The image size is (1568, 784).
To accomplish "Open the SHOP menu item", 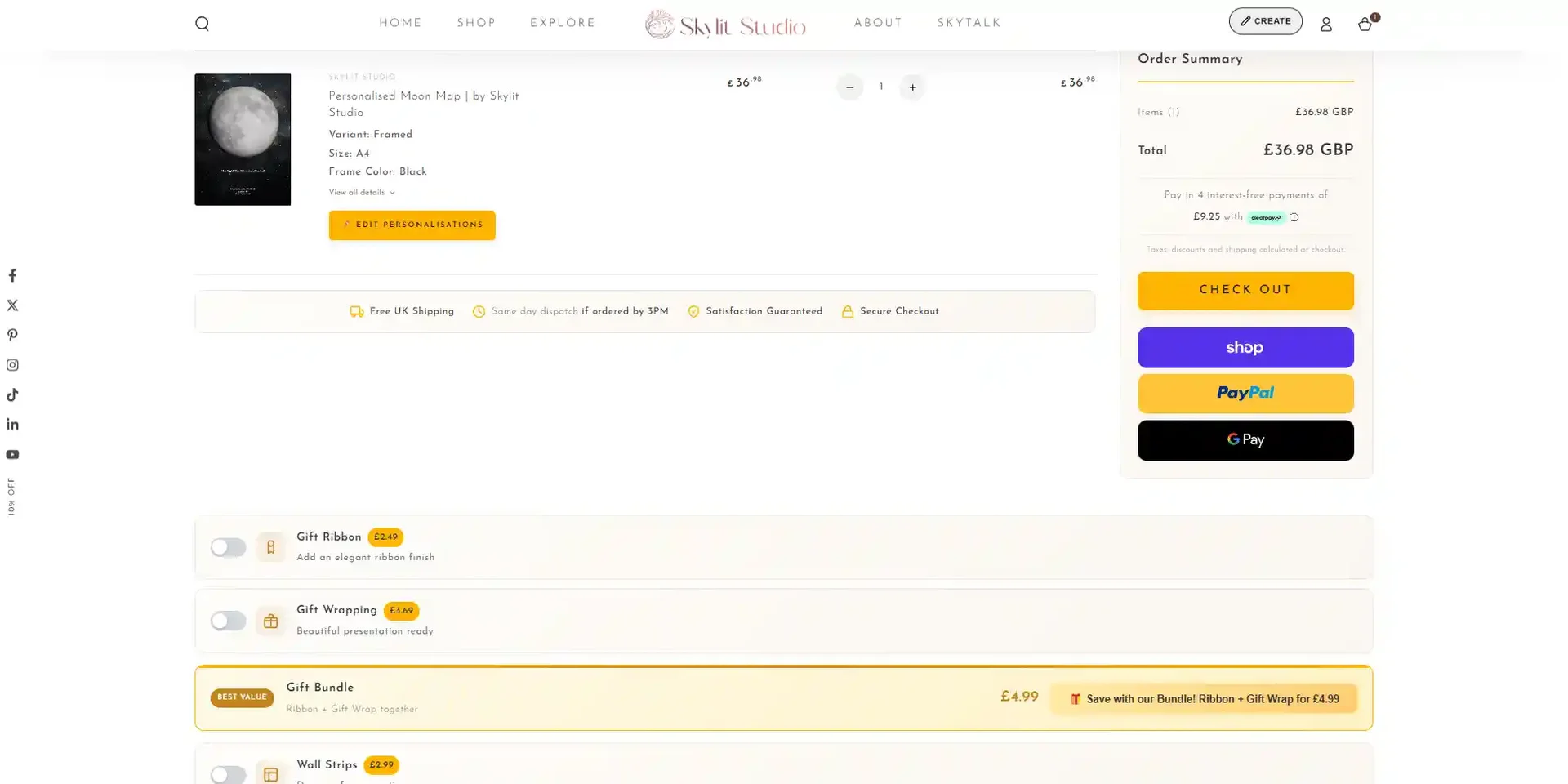I will (476, 23).
